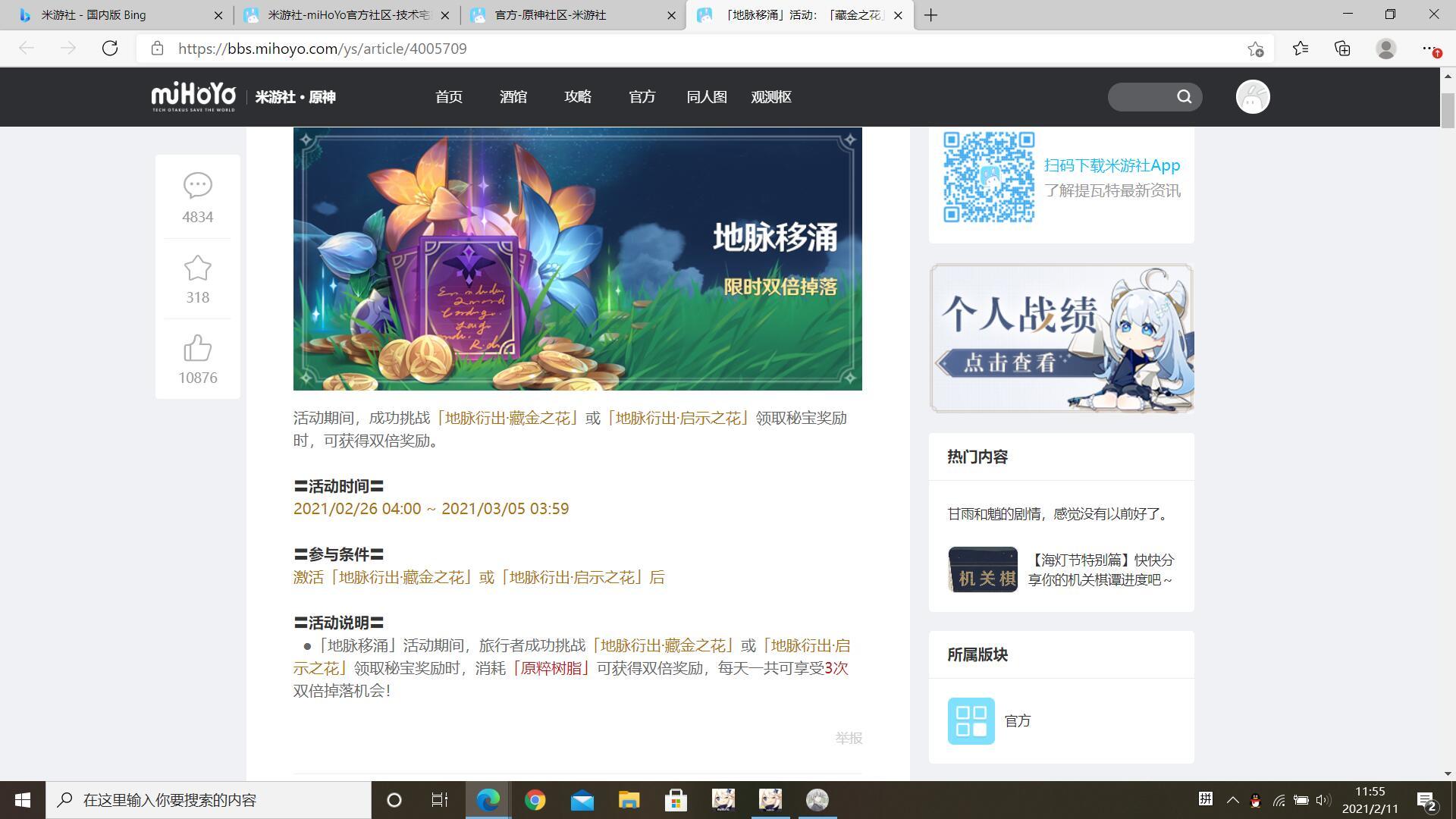Open the browser Favorites list icon
This screenshot has width=1456, height=819.
[x=1301, y=49]
